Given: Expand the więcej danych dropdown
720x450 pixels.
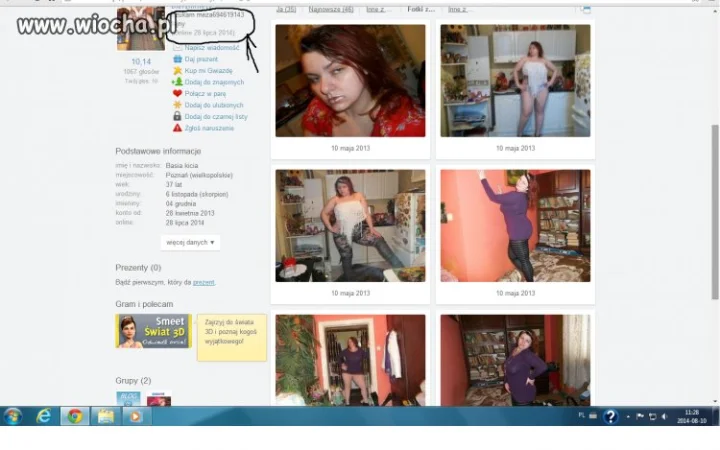Looking at the screenshot, I should (191, 242).
